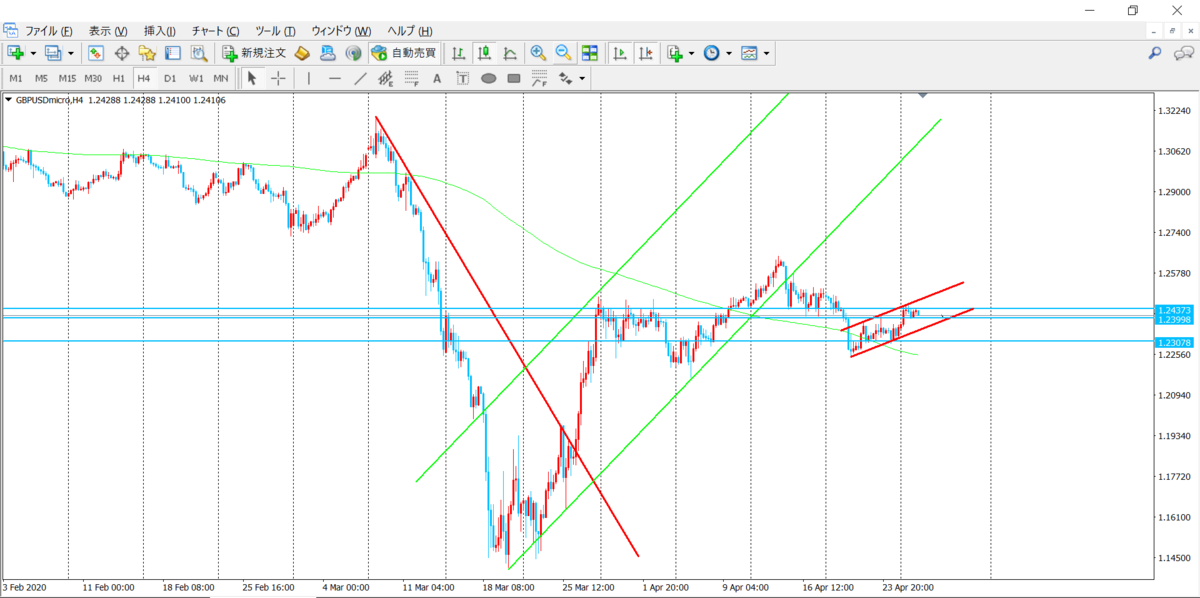This screenshot has height=598, width=1200.
Task: Open the templates dropdown arrow
Action: click(766, 53)
